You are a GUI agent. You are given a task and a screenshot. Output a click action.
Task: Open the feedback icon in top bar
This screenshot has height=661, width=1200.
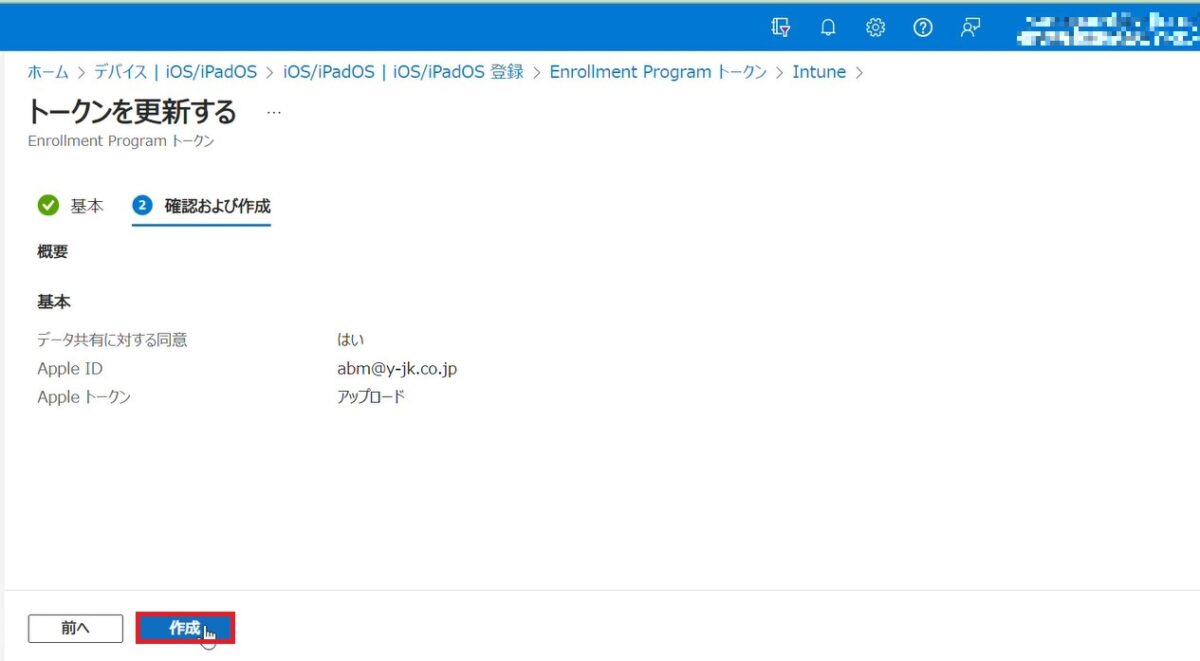pos(969,27)
